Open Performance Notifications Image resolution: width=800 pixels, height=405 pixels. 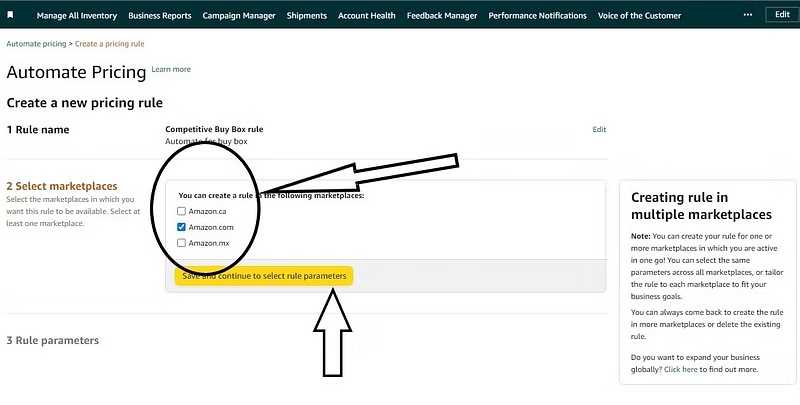point(537,16)
